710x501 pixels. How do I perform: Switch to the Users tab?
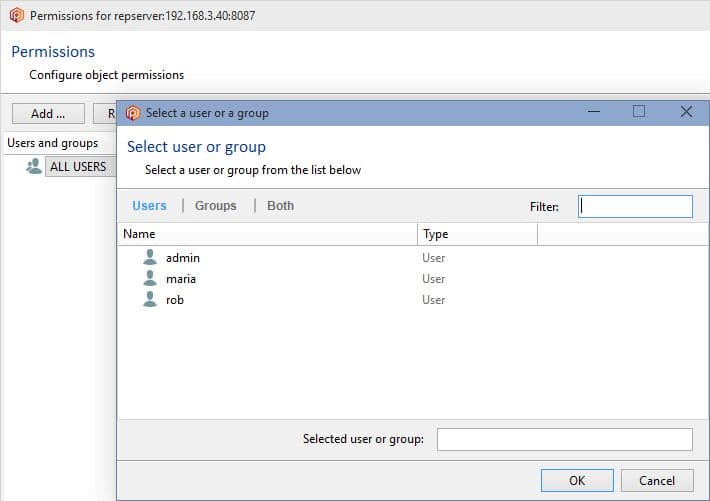pyautogui.click(x=149, y=206)
